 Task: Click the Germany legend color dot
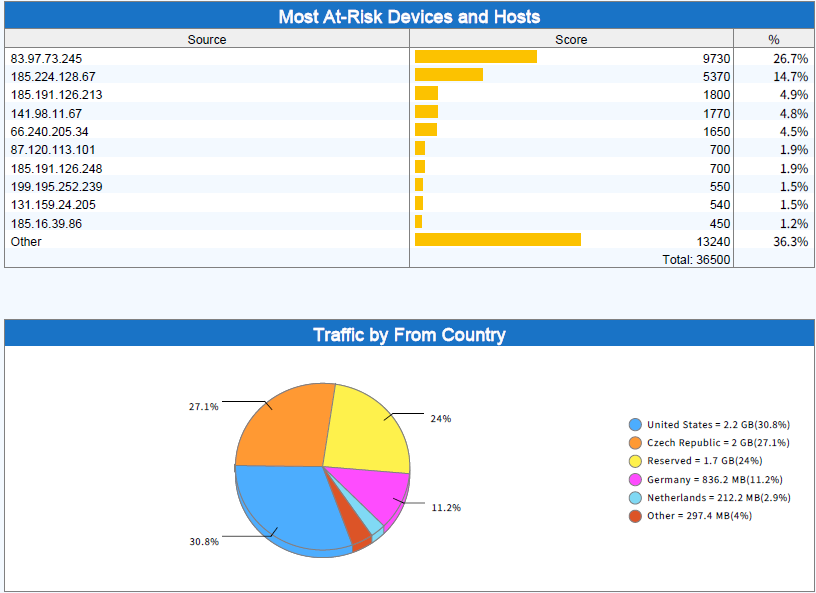(x=635, y=480)
